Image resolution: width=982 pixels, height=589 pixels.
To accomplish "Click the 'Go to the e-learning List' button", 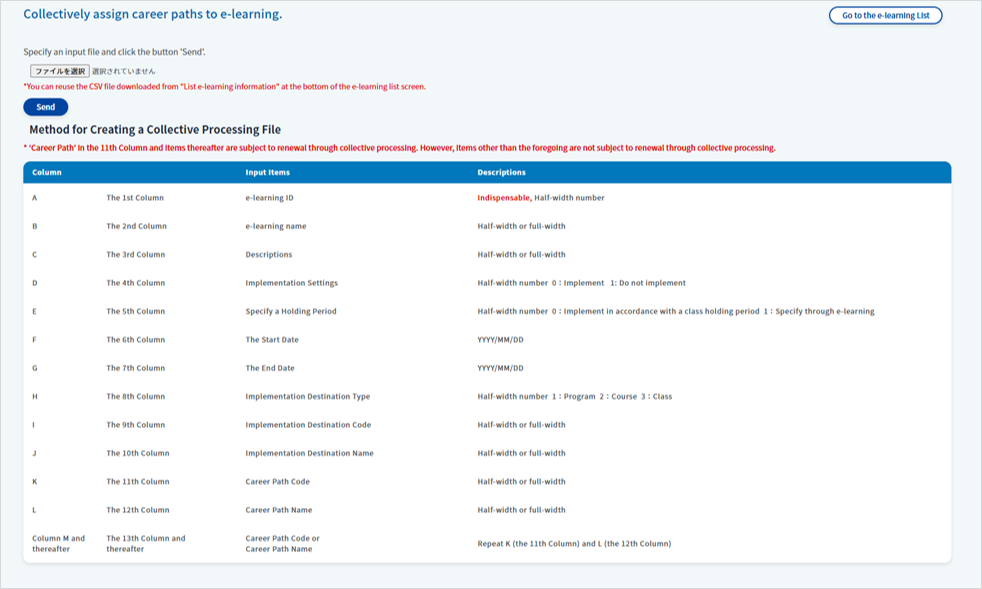I will coord(885,15).
